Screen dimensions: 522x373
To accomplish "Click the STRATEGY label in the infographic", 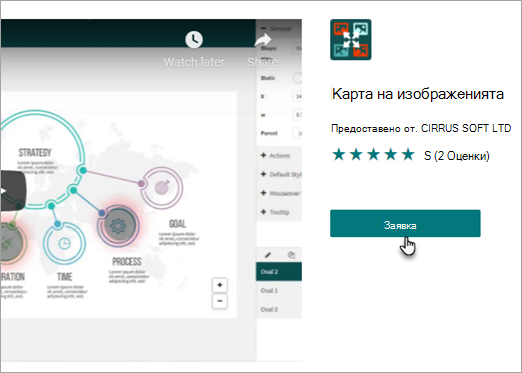I will point(35,153).
